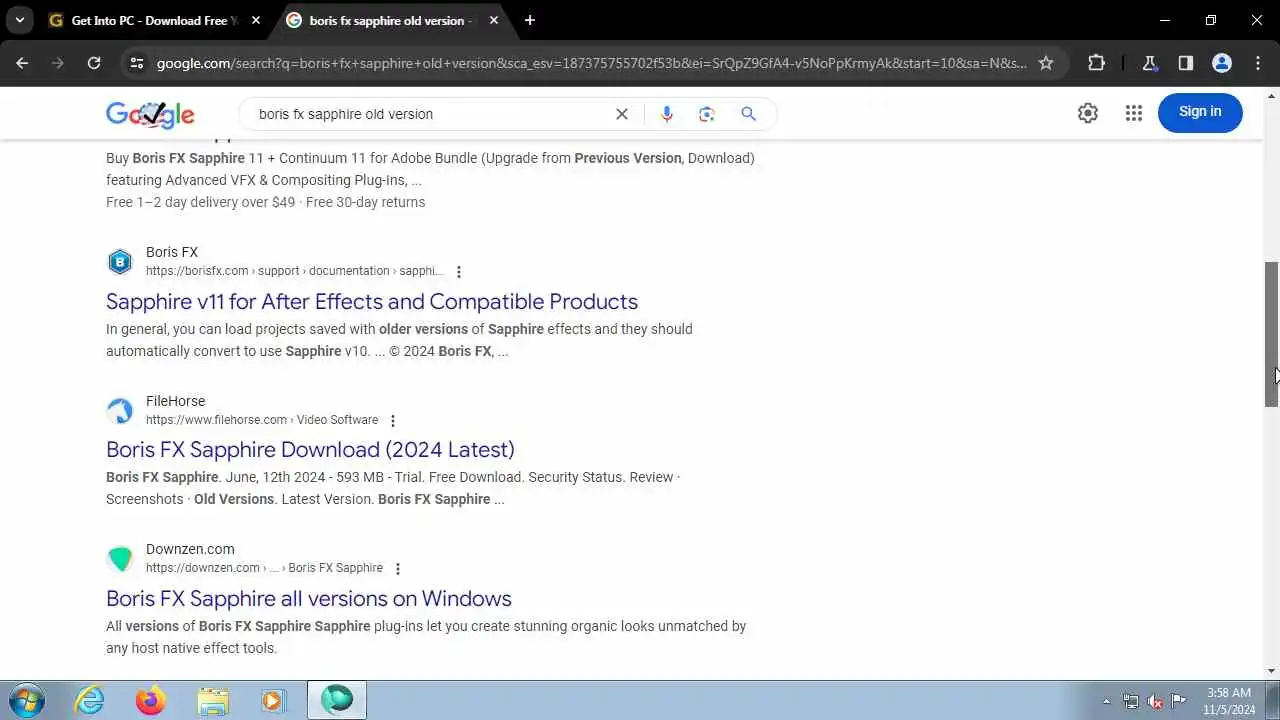Open a new browser tab
The image size is (1280, 720).
(529, 20)
